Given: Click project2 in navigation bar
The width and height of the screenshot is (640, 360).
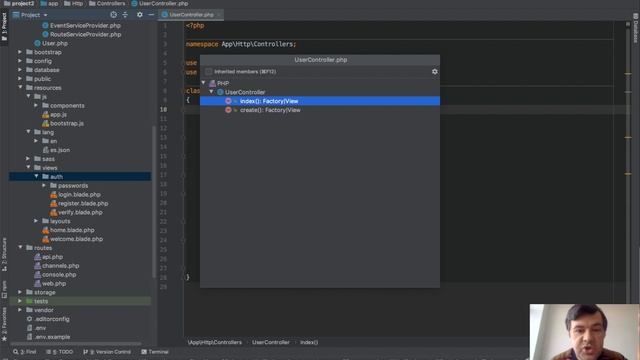Looking at the screenshot, I should (19, 3).
